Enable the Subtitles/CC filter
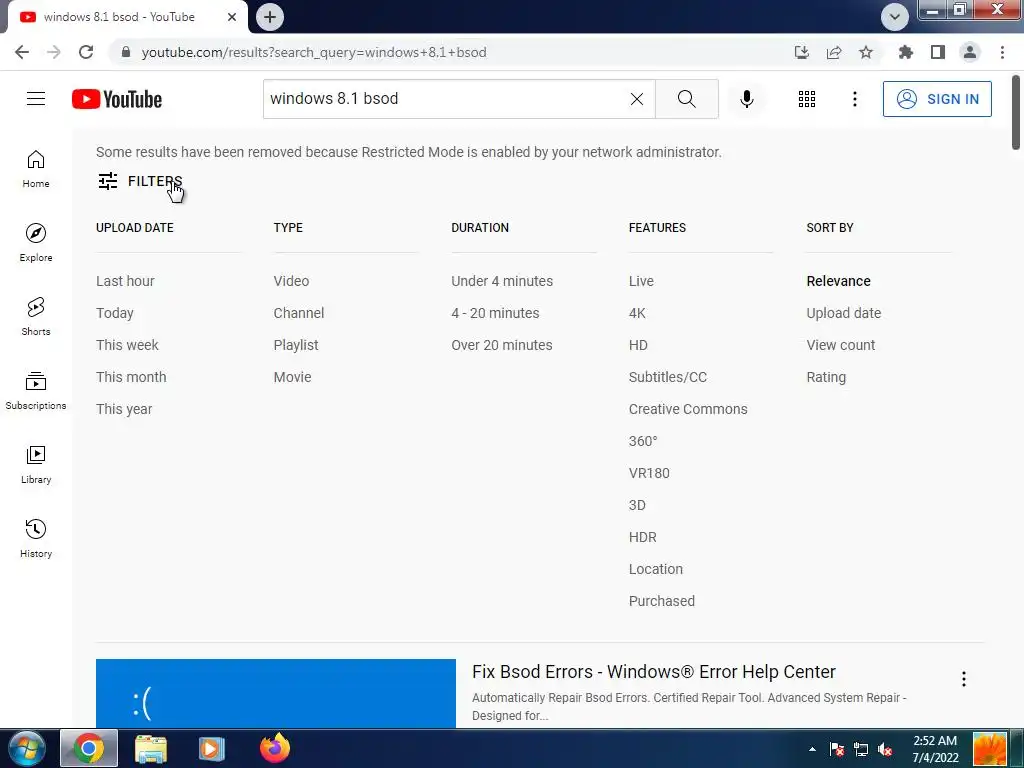 [x=667, y=377]
